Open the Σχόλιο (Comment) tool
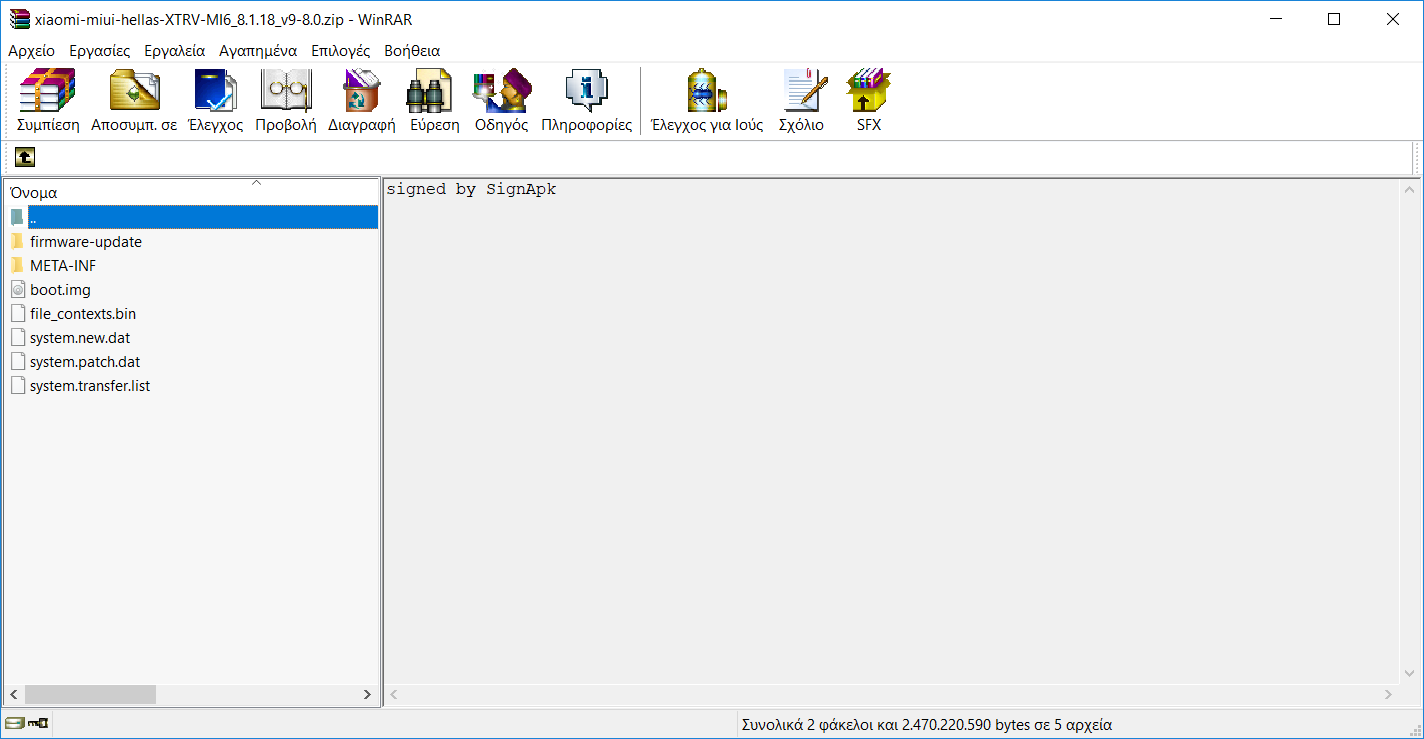The width and height of the screenshot is (1424, 739). pyautogui.click(x=805, y=91)
